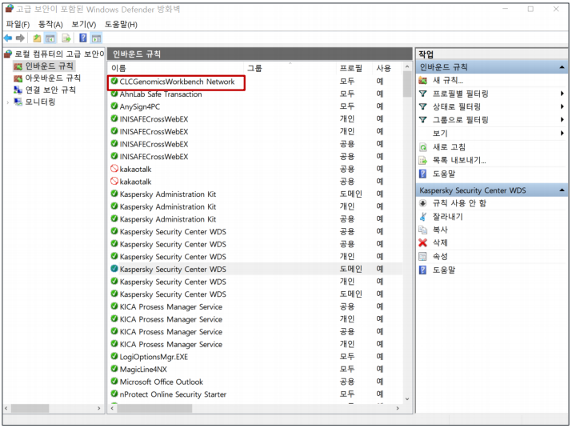
Task: Select the nProtect Online Security Starter rule name
Action: pyautogui.click(x=173, y=394)
